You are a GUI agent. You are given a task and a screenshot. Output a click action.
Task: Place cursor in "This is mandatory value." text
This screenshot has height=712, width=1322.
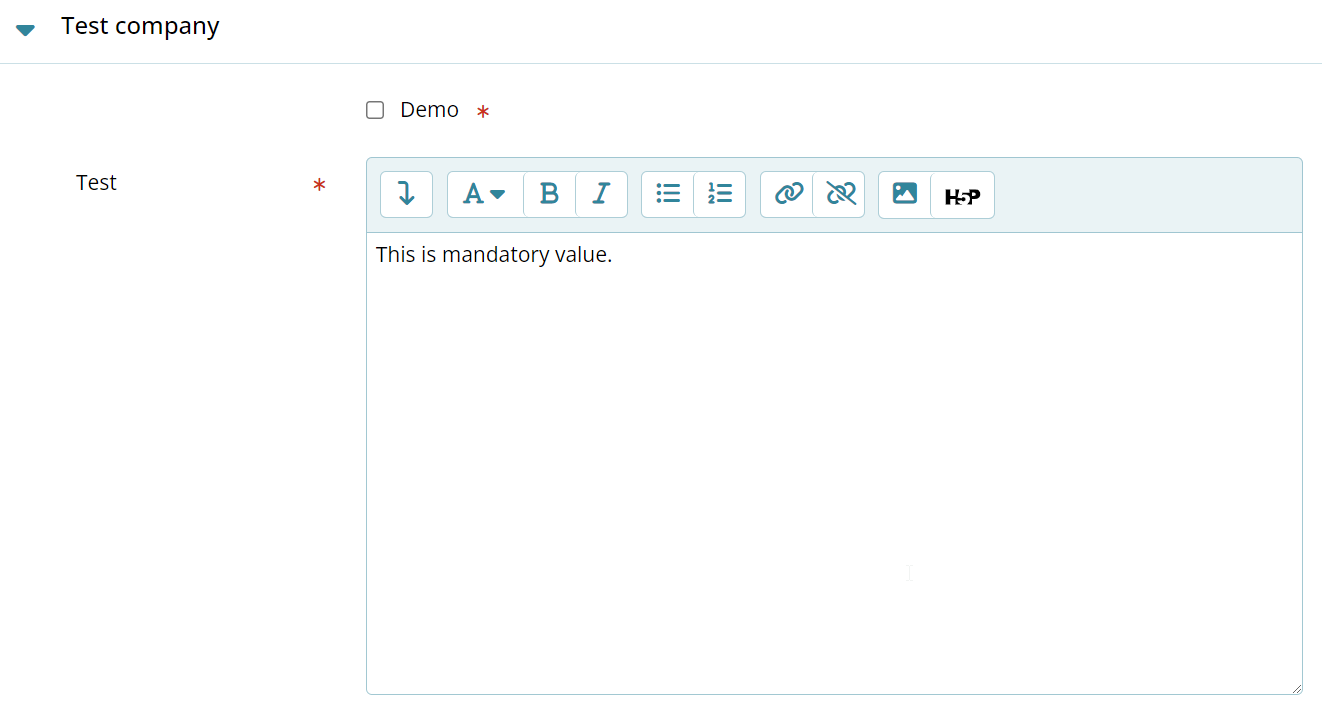(493, 255)
